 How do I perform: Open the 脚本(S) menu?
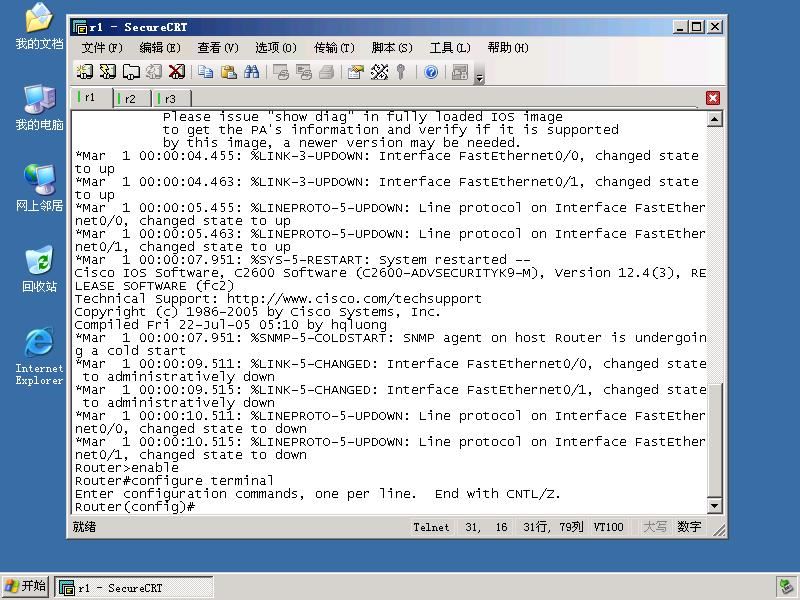click(392, 48)
